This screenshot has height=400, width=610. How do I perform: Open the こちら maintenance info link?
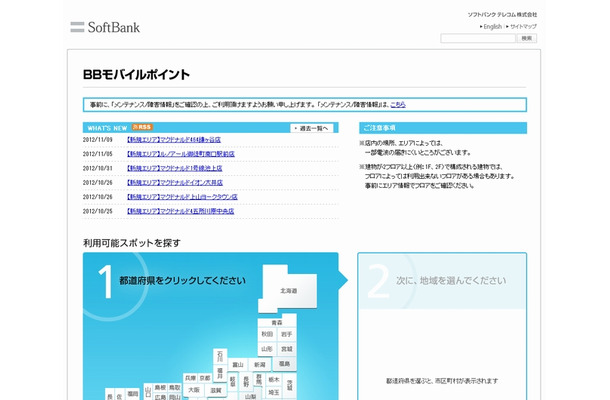click(x=398, y=104)
